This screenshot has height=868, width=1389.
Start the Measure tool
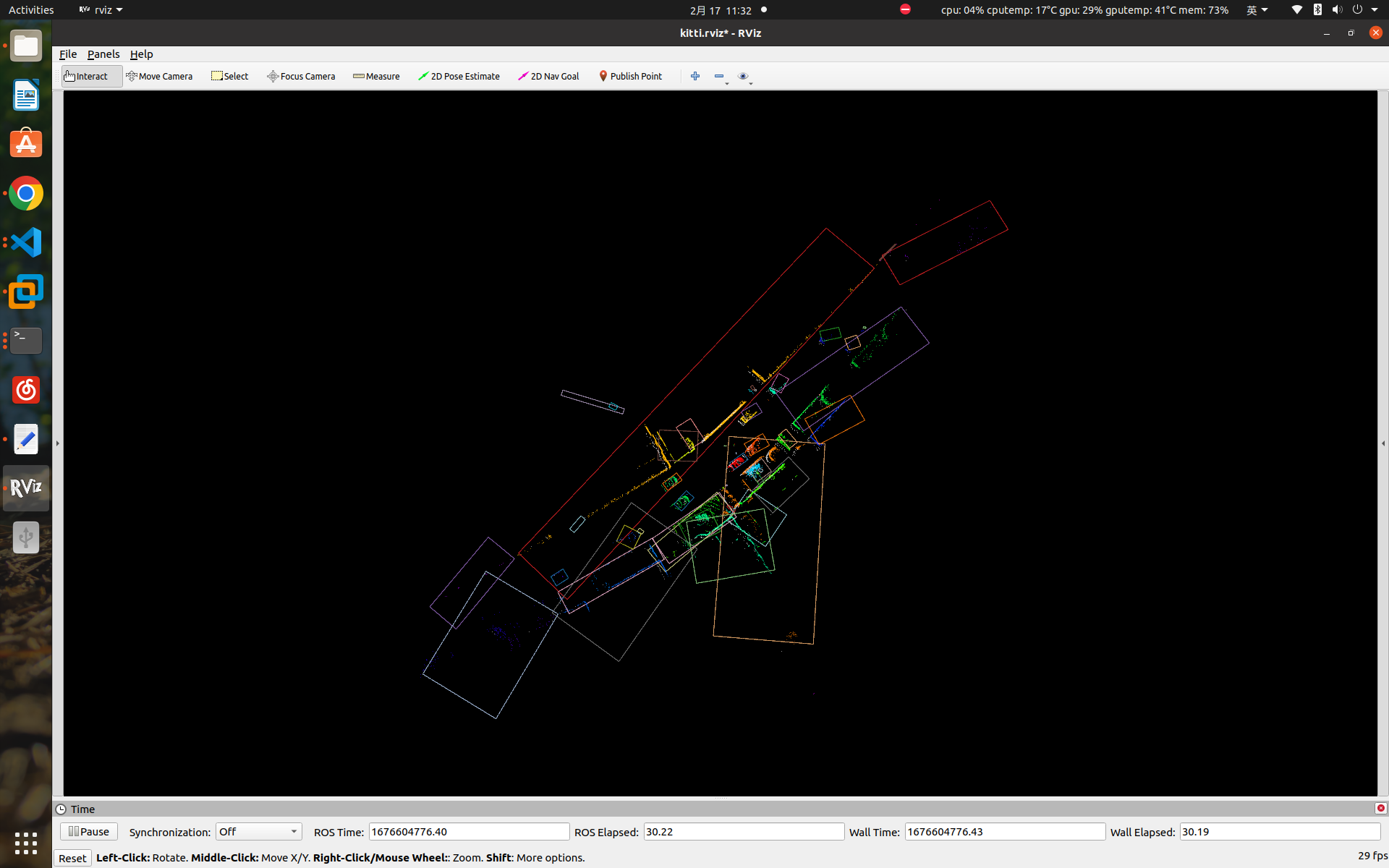376,76
